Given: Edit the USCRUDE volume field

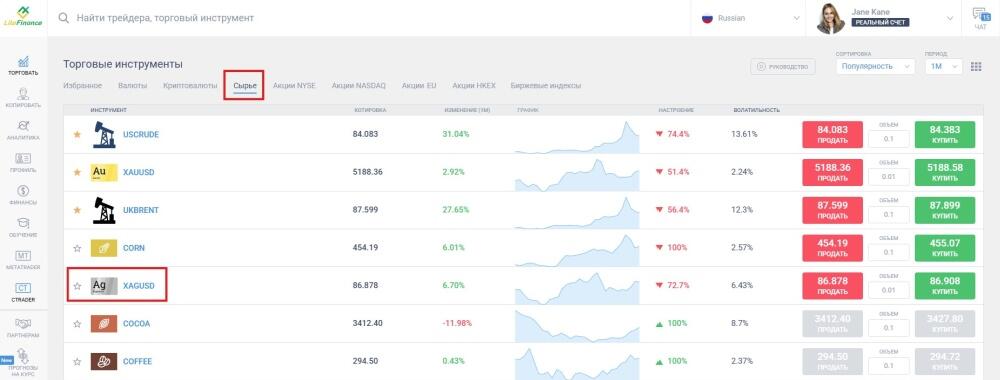Looking at the screenshot, I should [x=888, y=139].
